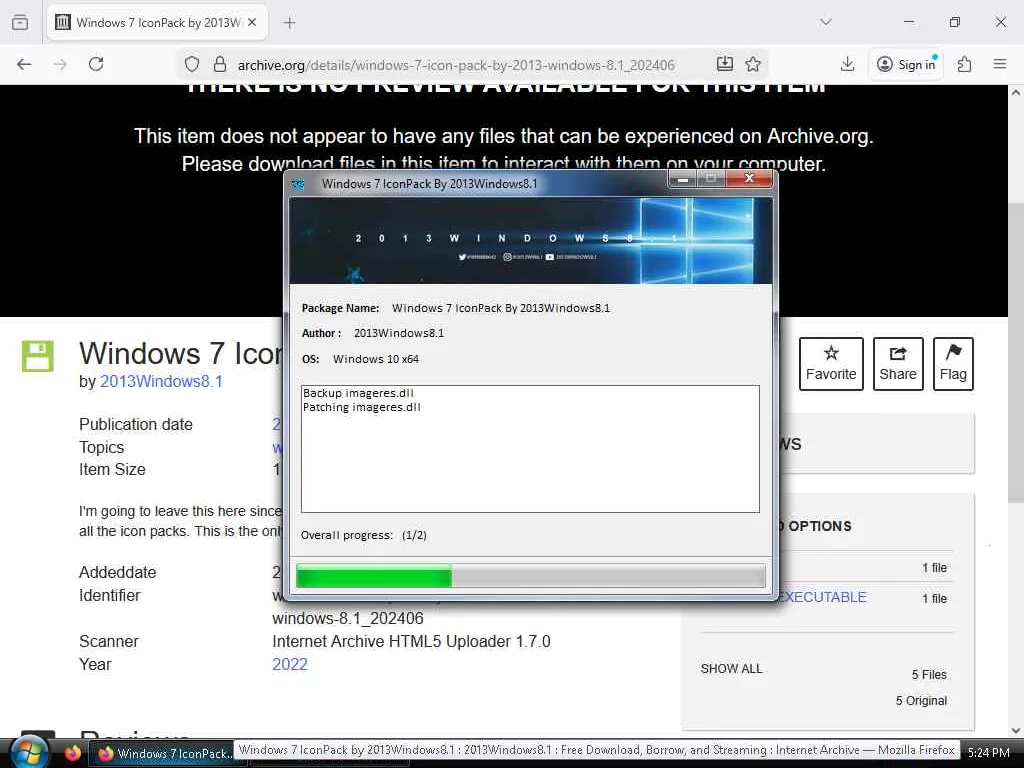Open the Firefox hamburger menu

(x=1000, y=64)
